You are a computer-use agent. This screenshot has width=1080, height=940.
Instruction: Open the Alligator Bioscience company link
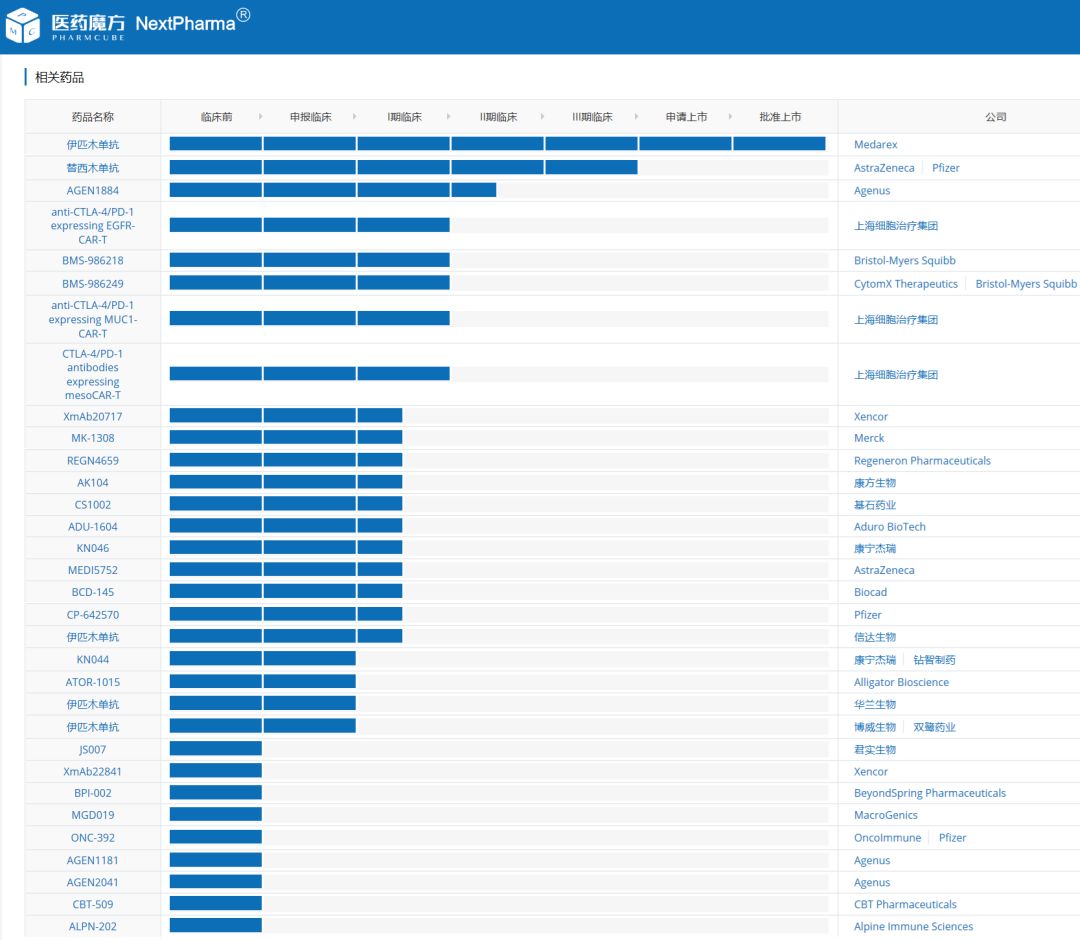tap(901, 682)
